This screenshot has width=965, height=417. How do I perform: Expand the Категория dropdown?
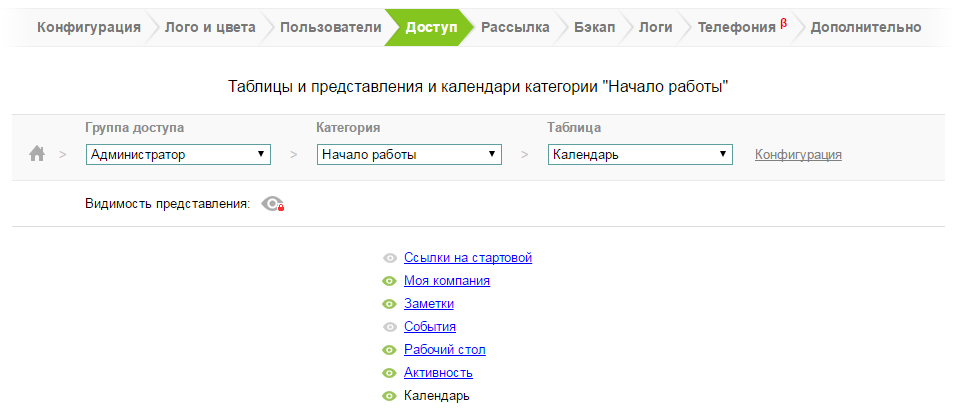[409, 154]
